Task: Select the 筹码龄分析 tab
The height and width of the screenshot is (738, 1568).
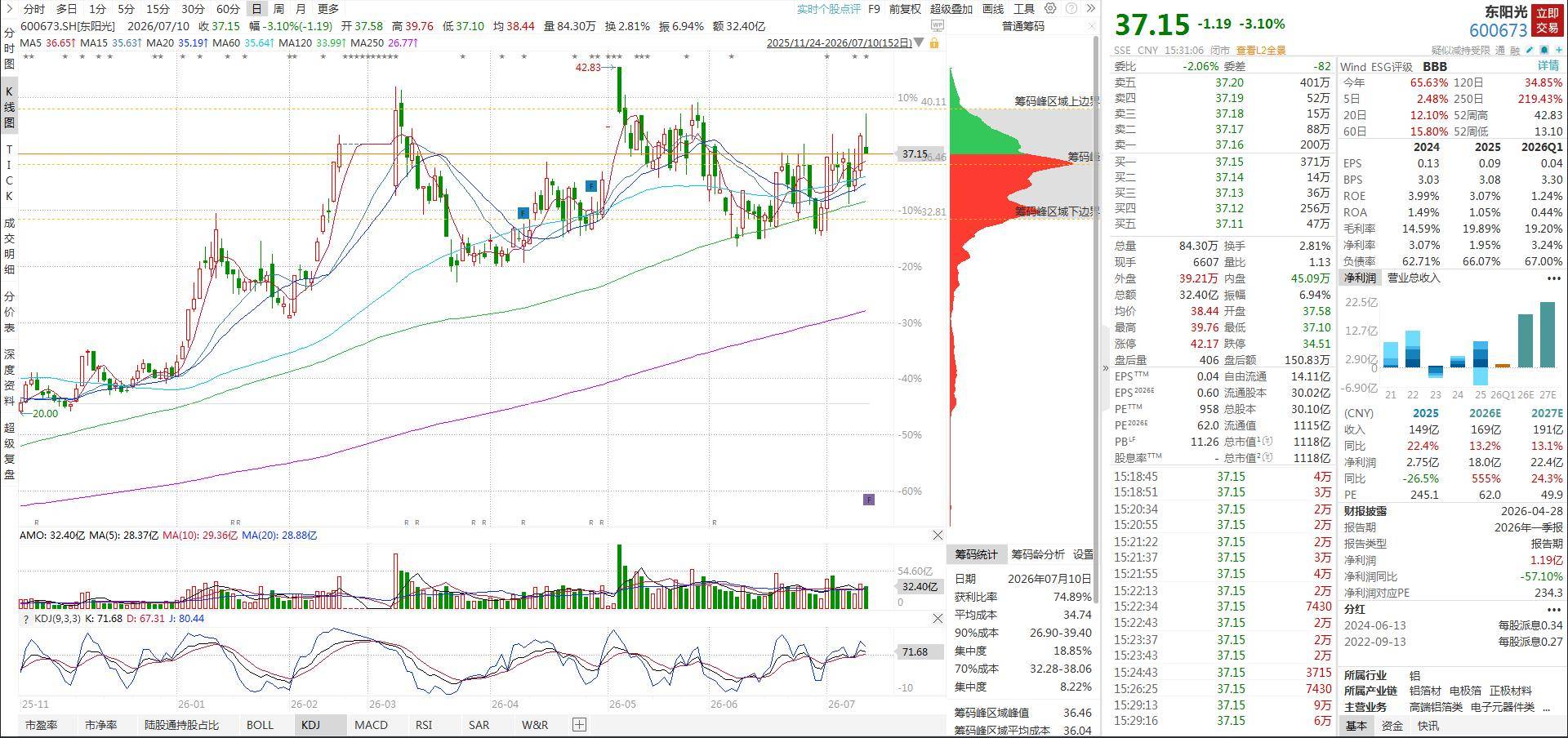Action: [1037, 554]
